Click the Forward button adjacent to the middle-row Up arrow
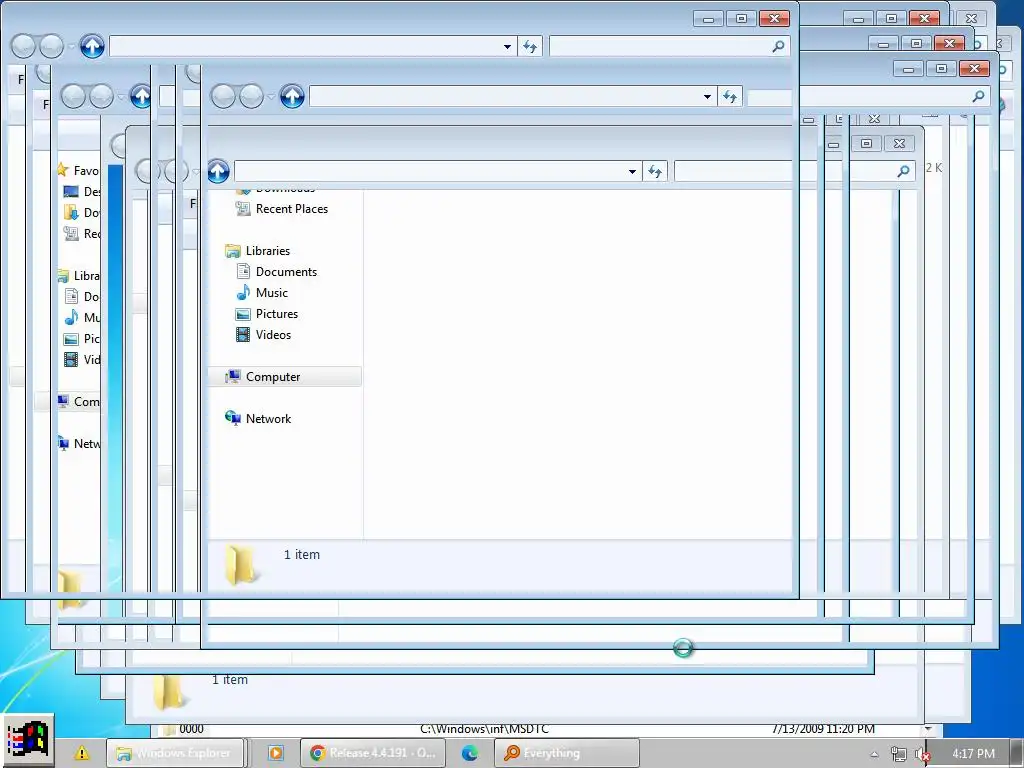This screenshot has height=768, width=1024. [251, 97]
